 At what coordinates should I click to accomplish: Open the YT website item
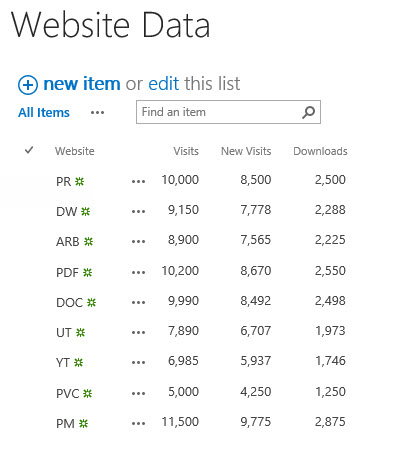63,362
